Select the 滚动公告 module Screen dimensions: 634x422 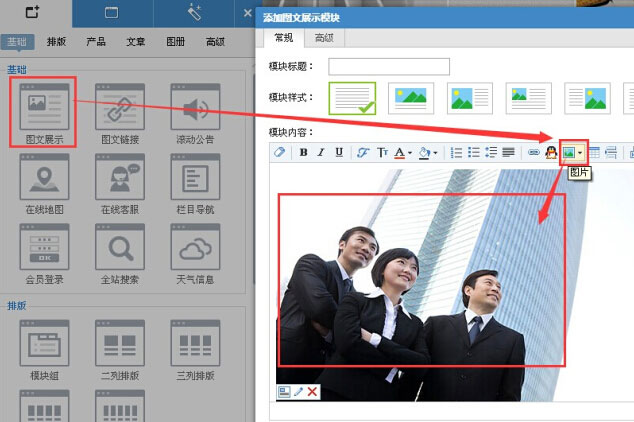pyautogui.click(x=195, y=114)
